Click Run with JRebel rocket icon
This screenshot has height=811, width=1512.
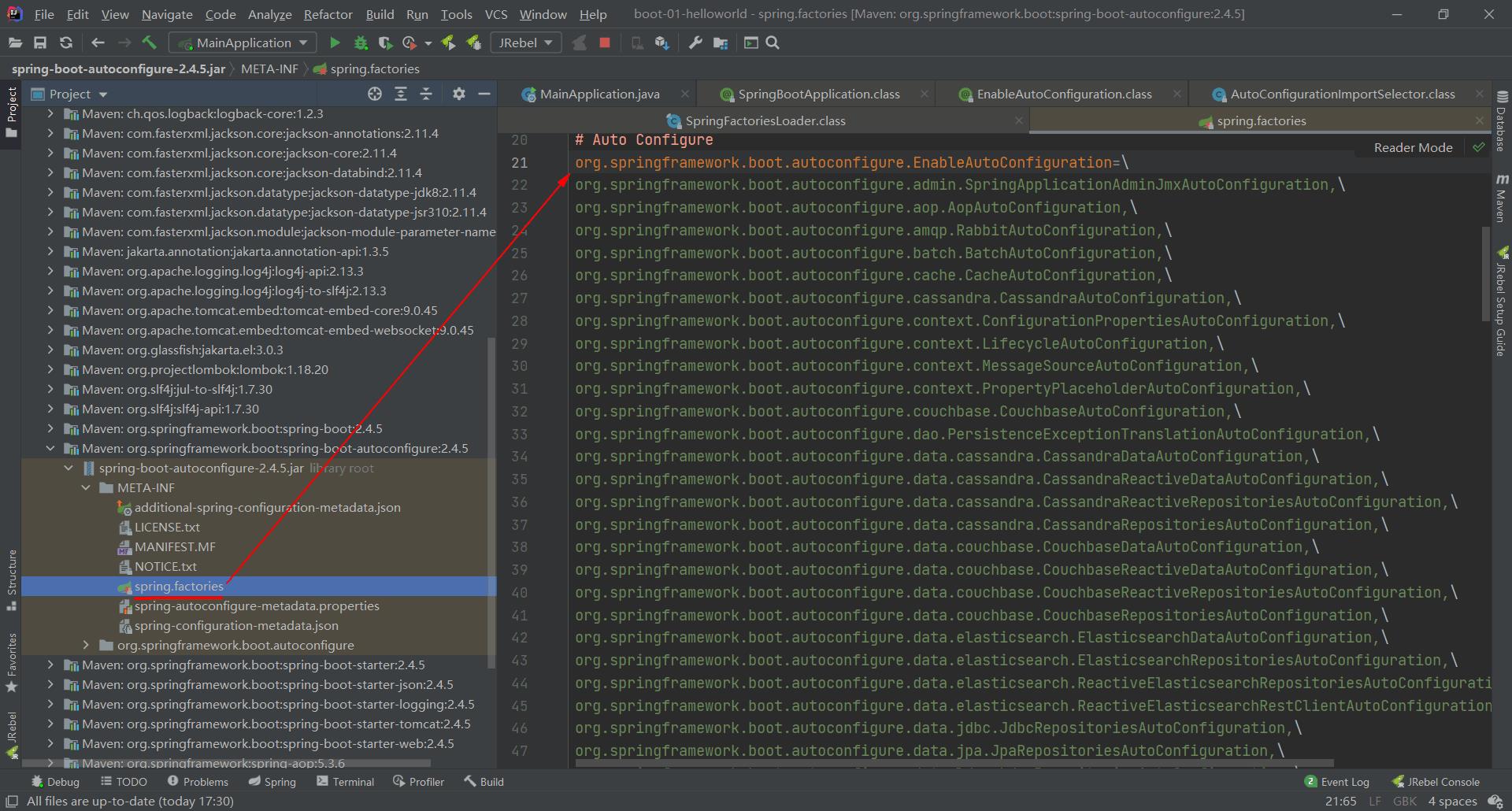[x=448, y=43]
